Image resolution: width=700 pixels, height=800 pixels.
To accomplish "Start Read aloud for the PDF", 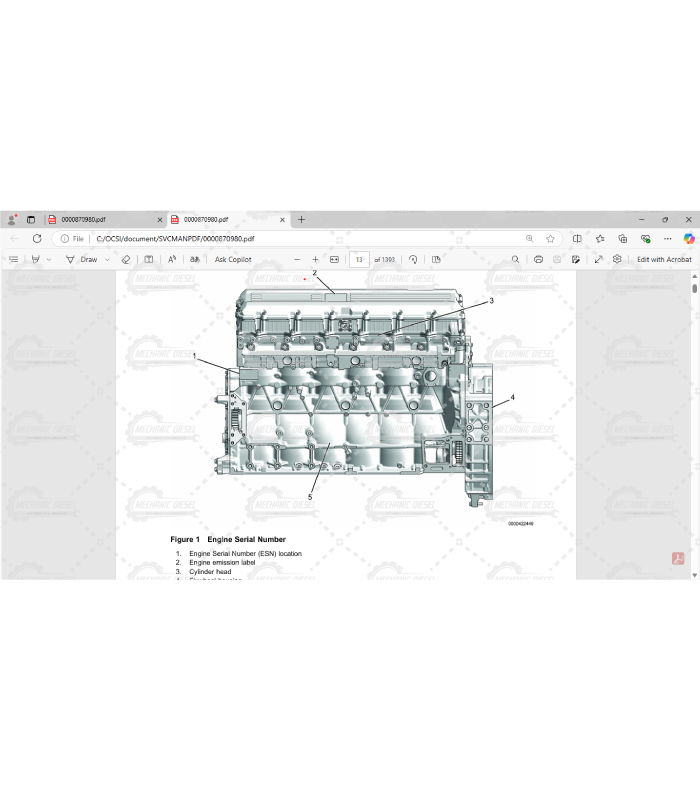I will click(x=172, y=259).
